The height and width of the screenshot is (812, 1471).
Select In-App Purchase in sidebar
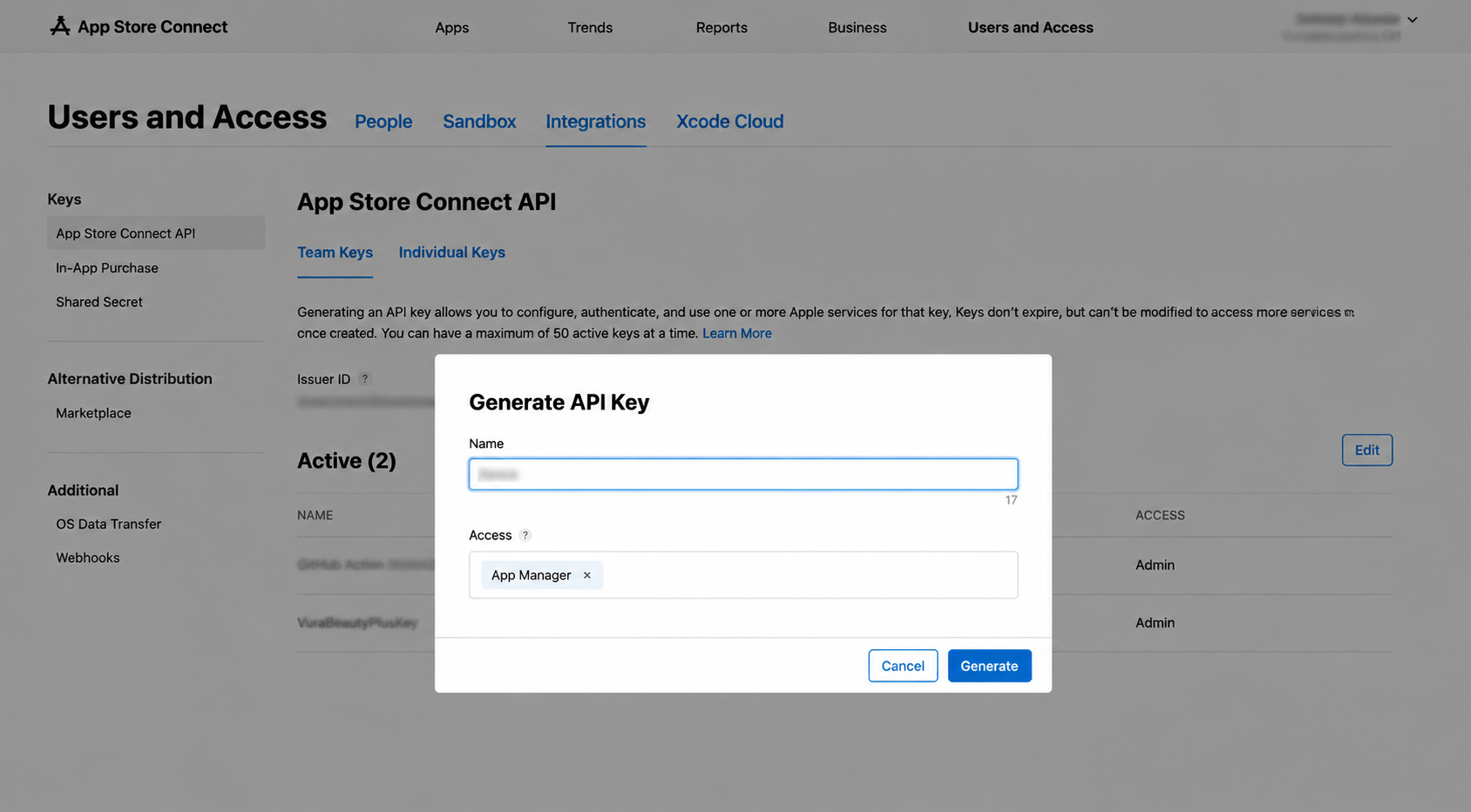coord(107,267)
